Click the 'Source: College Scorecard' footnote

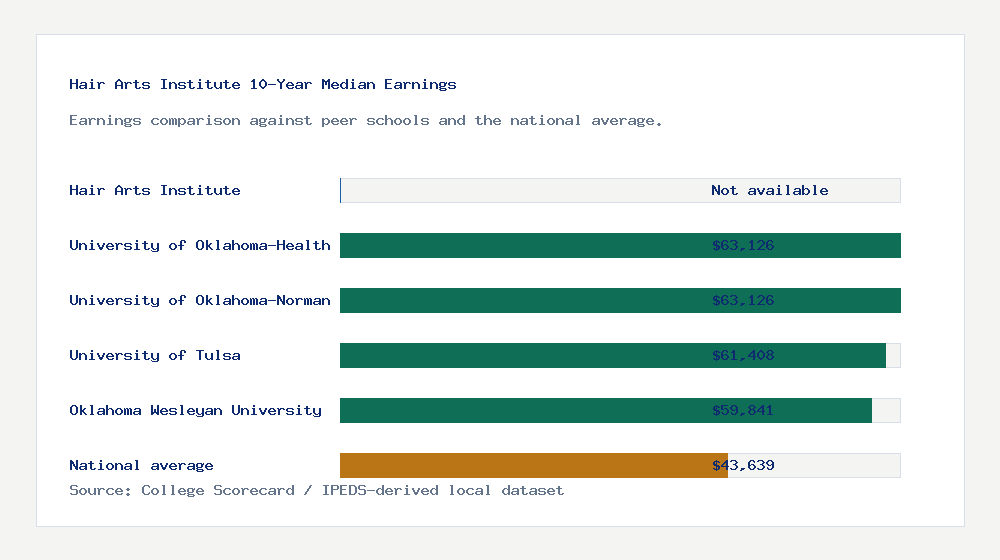pyautogui.click(x=316, y=490)
